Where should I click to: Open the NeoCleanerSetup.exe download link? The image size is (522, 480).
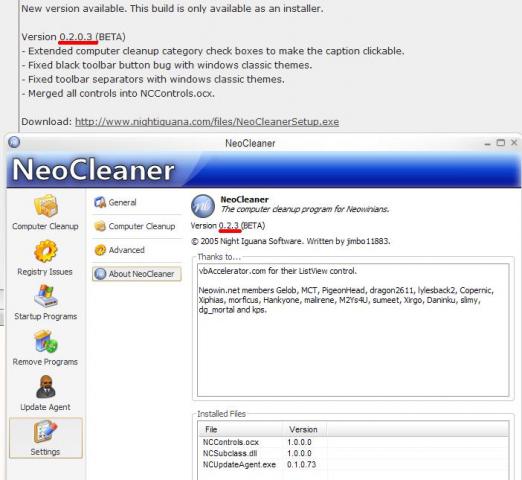(x=207, y=122)
